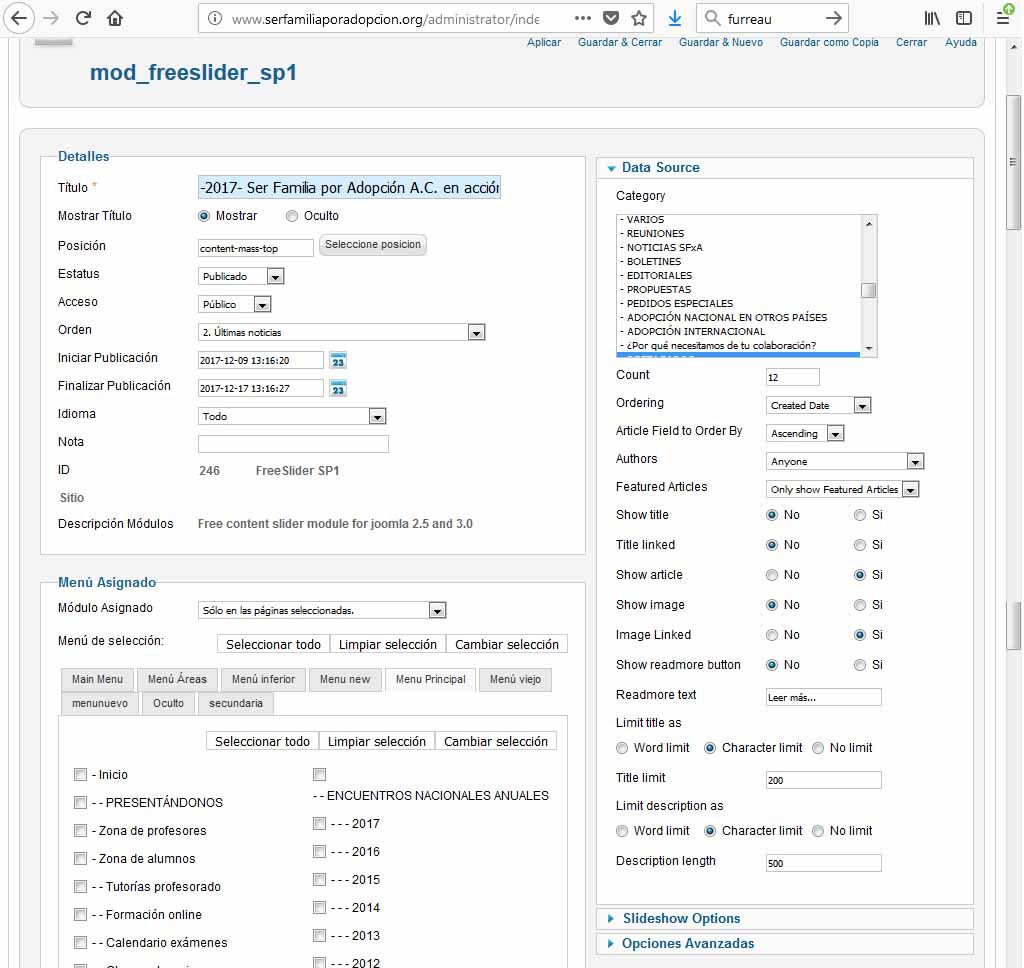
Task: Select Oculto for Mostrar Título
Action: [x=292, y=216]
